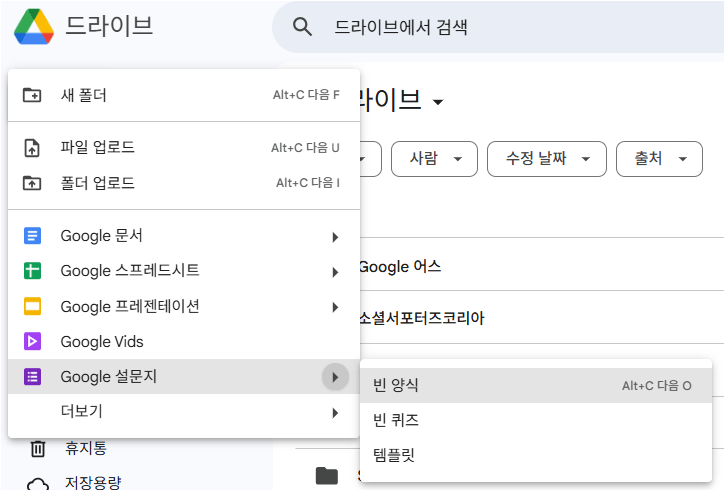Choose 빈 양식 in submenu

click(x=535, y=385)
